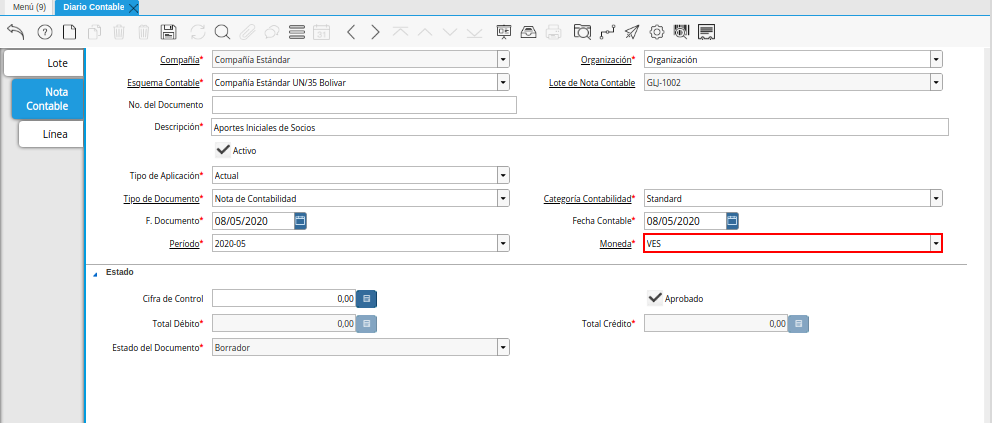Image resolution: width=992 pixels, height=423 pixels.
Task: Open the Lote side tab
Action: pyautogui.click(x=44, y=63)
